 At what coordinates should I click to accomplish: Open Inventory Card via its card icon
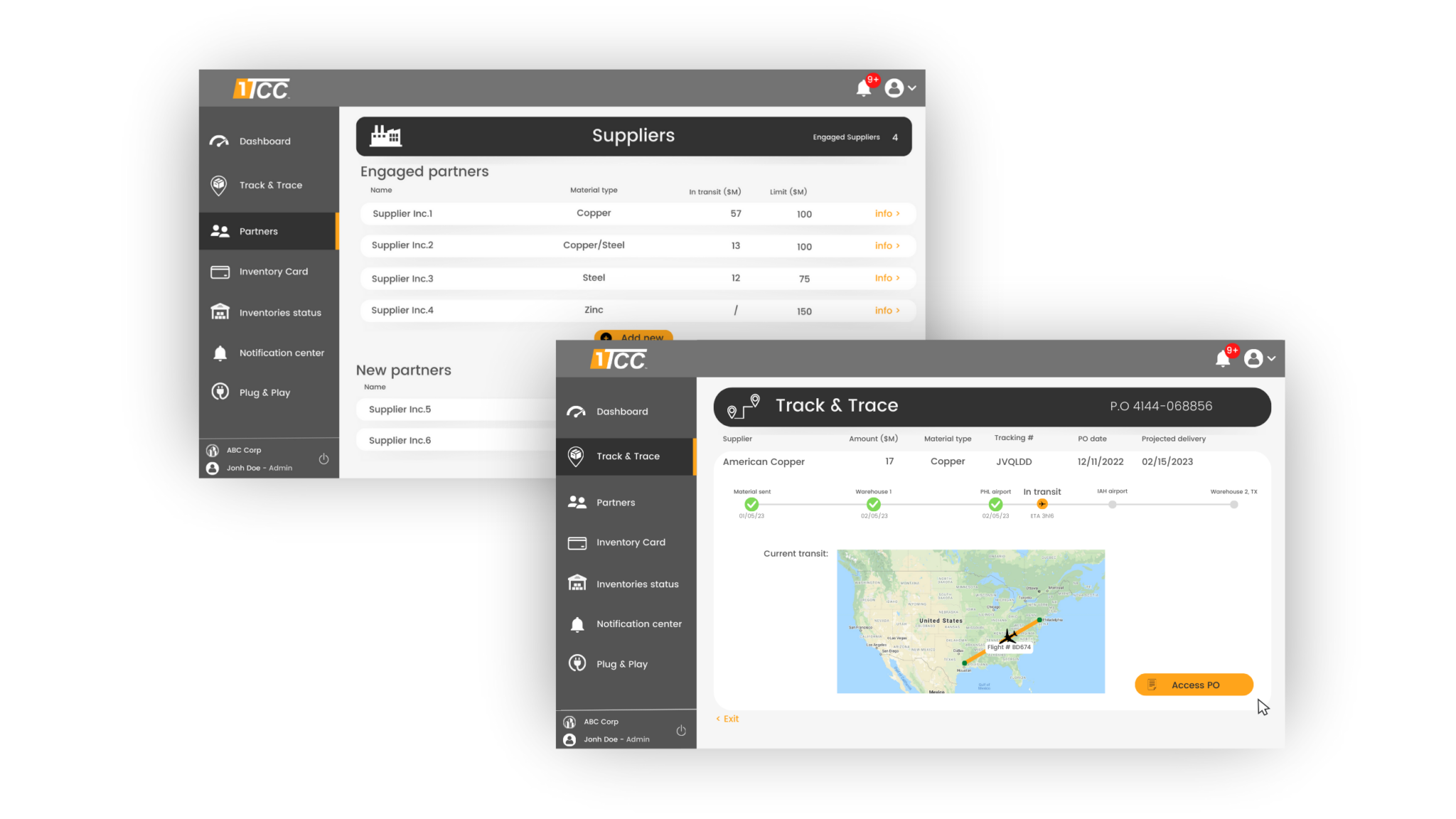pos(577,542)
